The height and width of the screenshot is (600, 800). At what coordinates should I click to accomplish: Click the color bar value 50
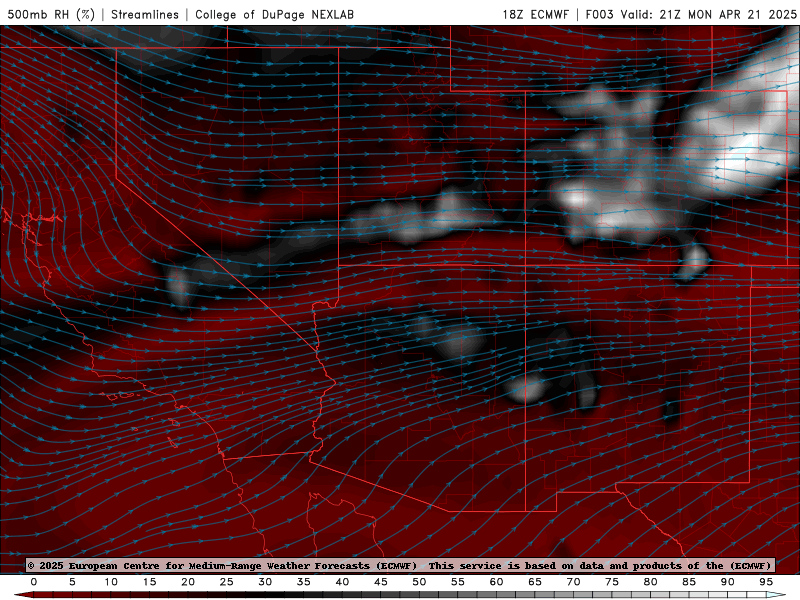419,582
